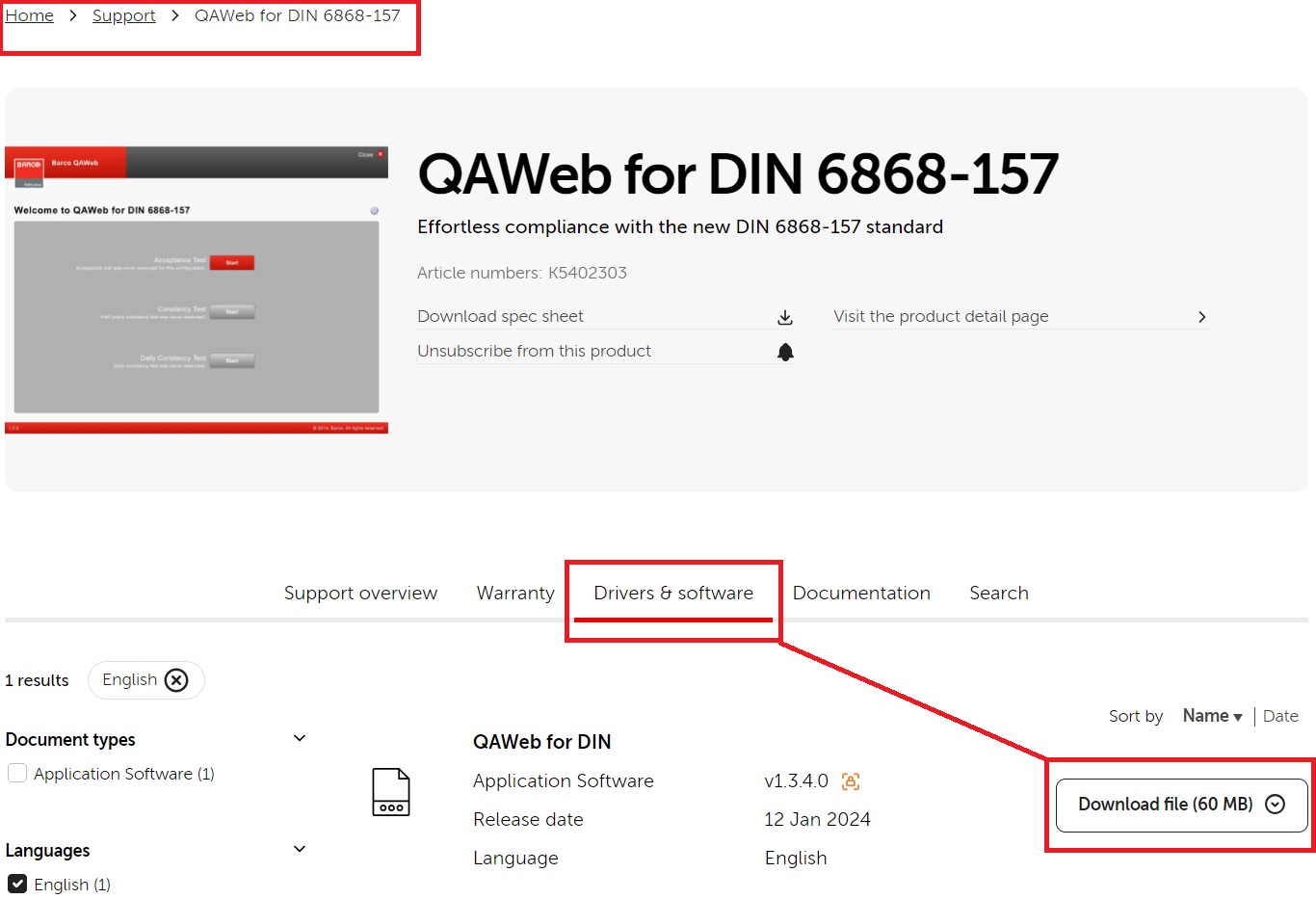Open the Download spec sheet link
Screen dimensions: 1316x899
pos(500,316)
